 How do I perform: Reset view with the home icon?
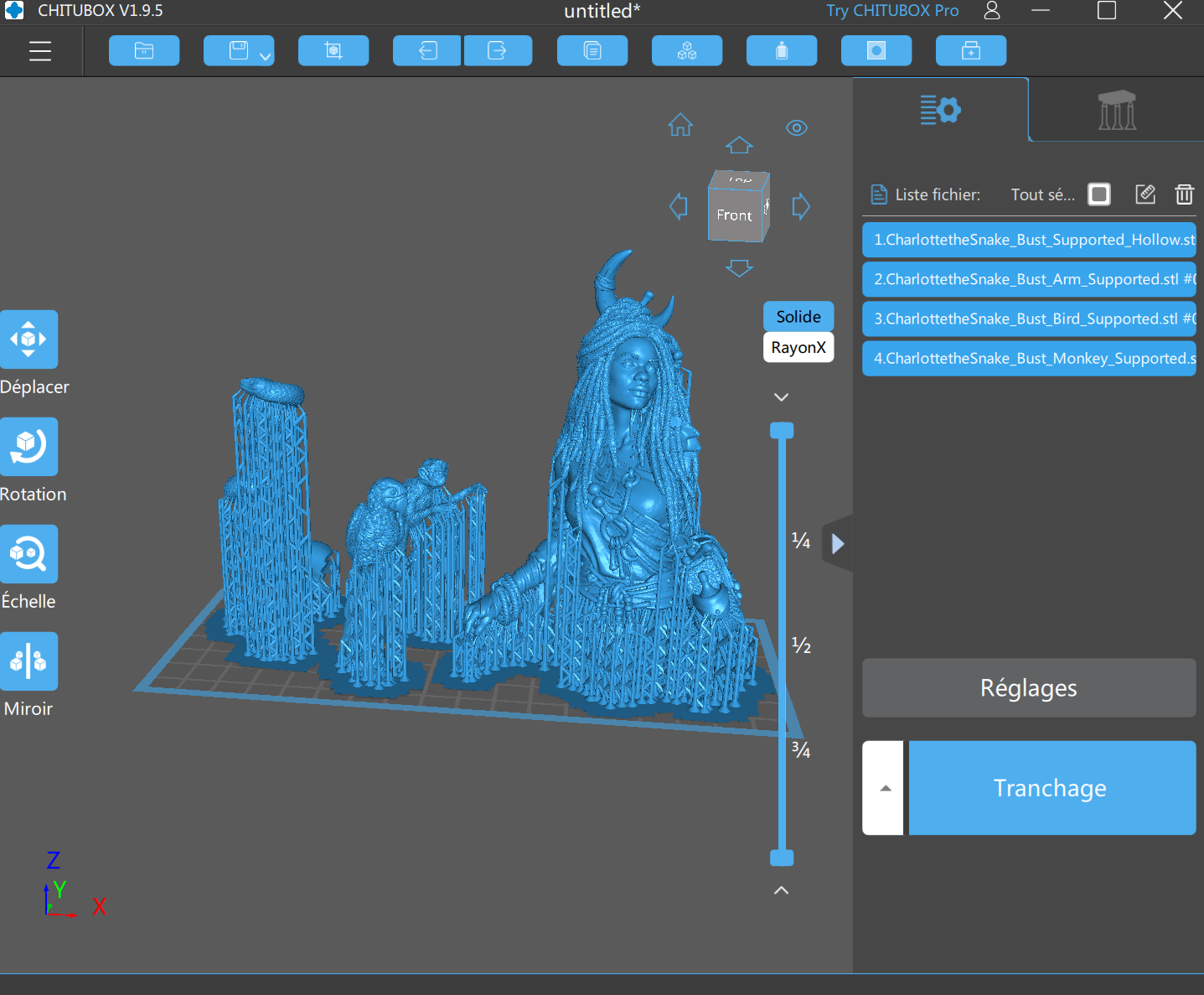click(680, 125)
